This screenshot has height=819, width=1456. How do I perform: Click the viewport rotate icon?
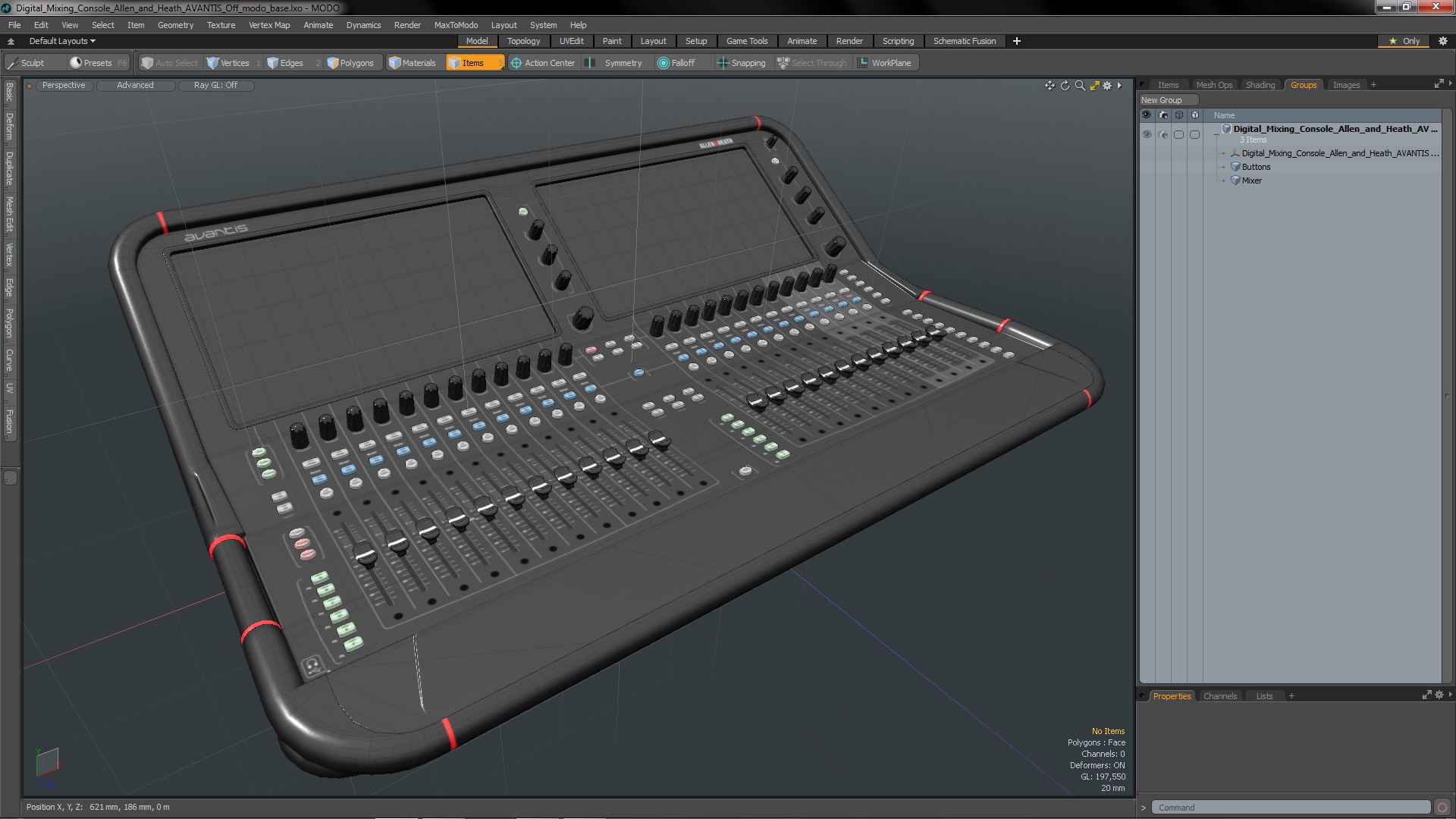(x=1065, y=86)
